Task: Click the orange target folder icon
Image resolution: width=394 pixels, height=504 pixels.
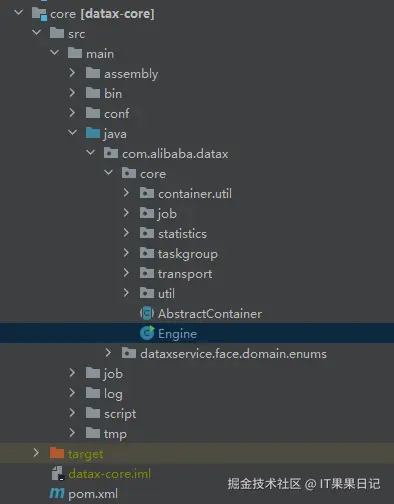Action: 57,453
